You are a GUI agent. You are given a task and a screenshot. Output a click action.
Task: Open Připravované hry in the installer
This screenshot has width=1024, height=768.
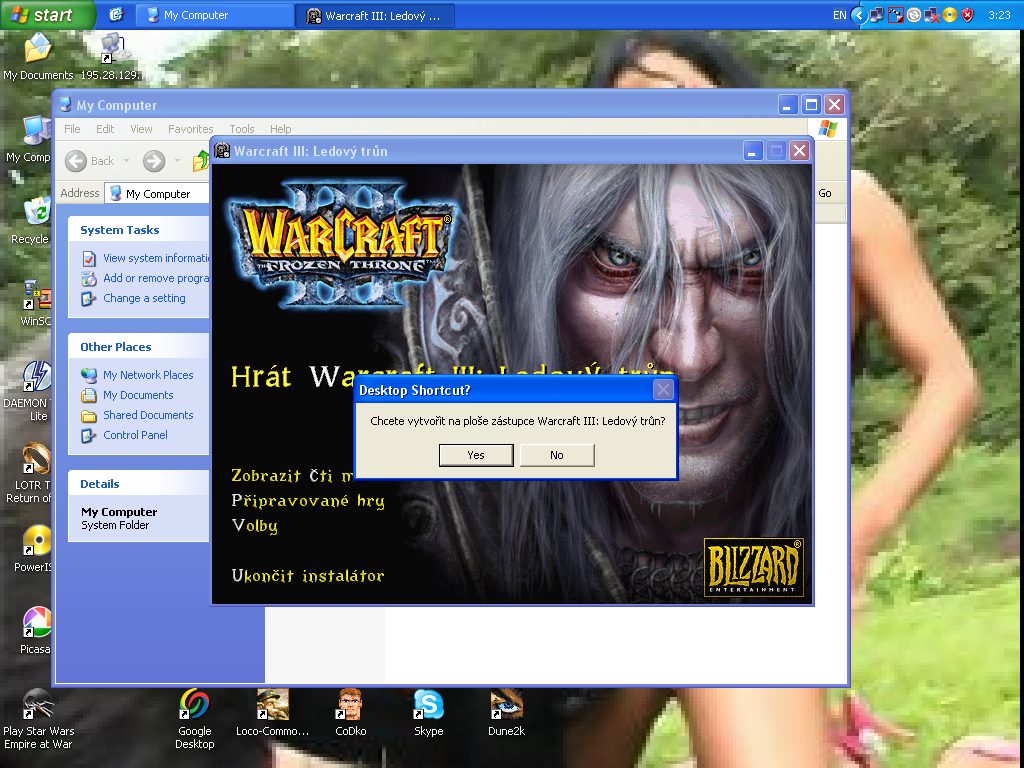[x=308, y=501]
